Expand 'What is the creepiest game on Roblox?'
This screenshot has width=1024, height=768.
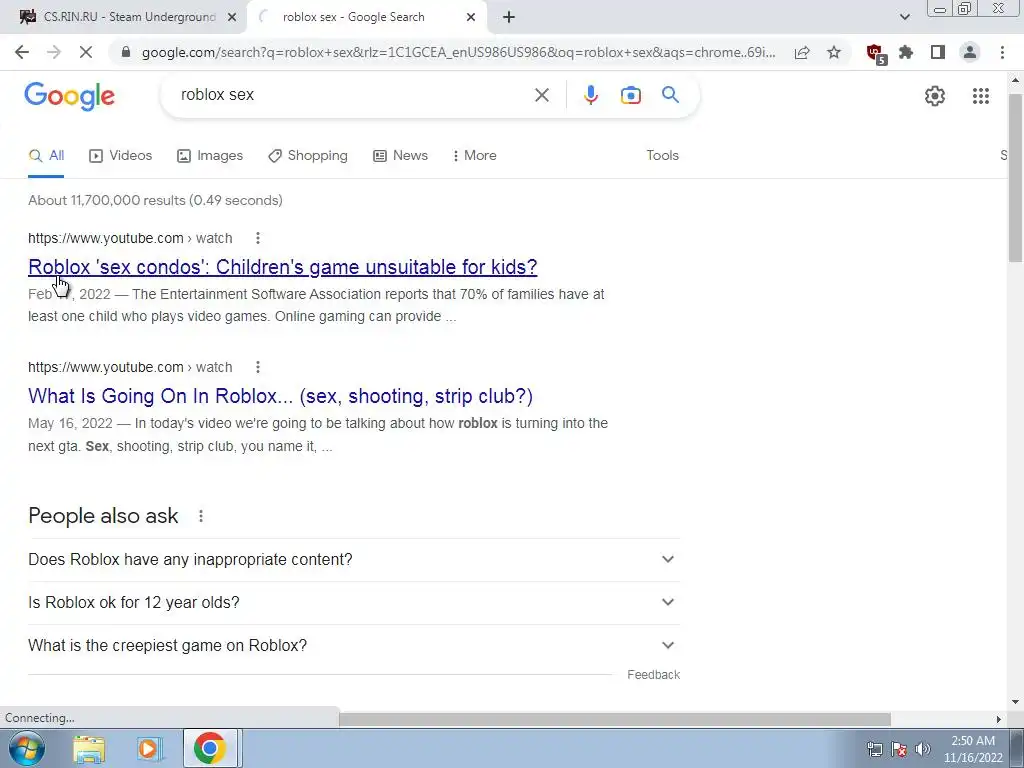tap(354, 645)
